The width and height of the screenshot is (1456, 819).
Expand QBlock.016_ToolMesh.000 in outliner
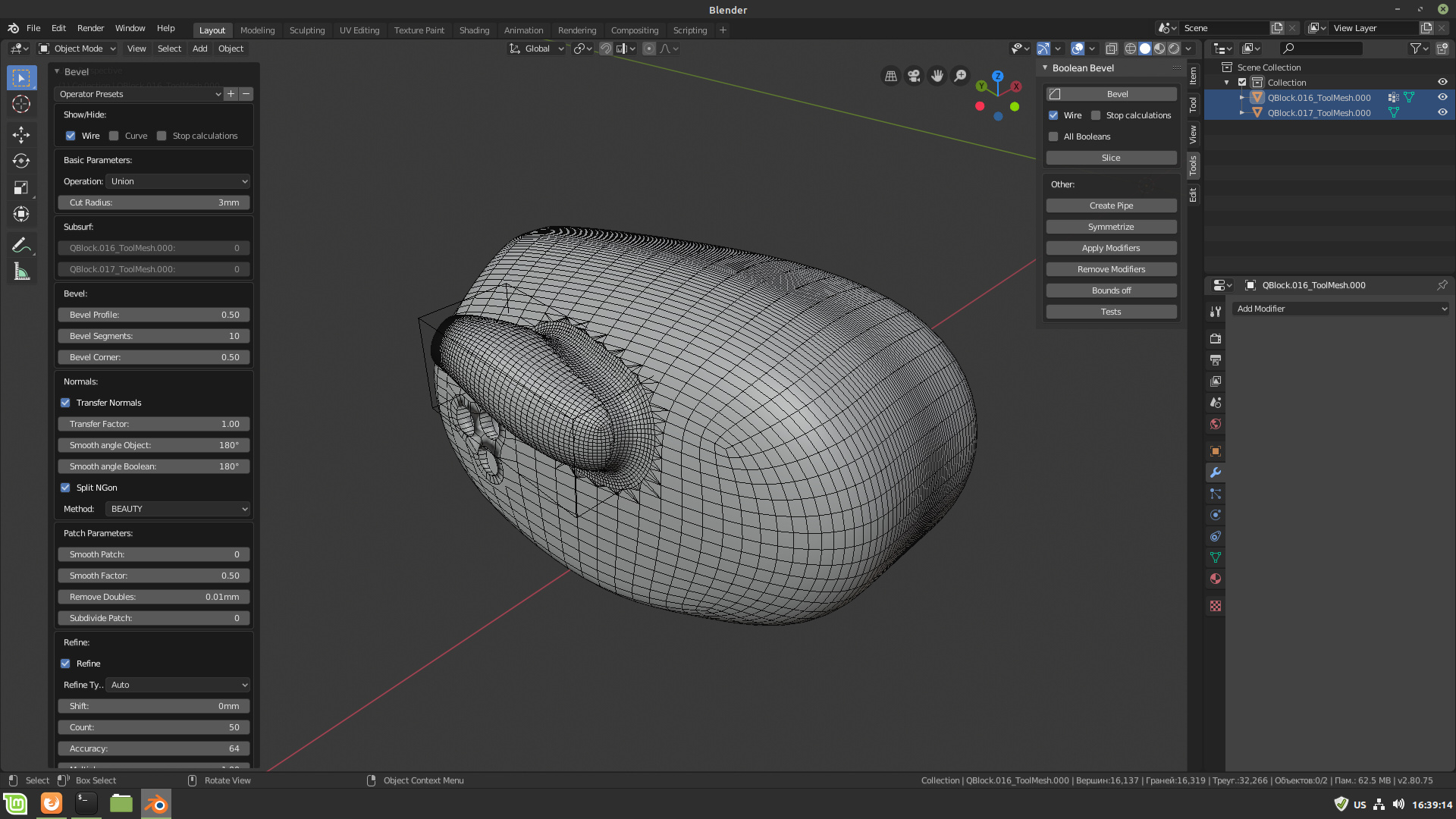[1242, 98]
